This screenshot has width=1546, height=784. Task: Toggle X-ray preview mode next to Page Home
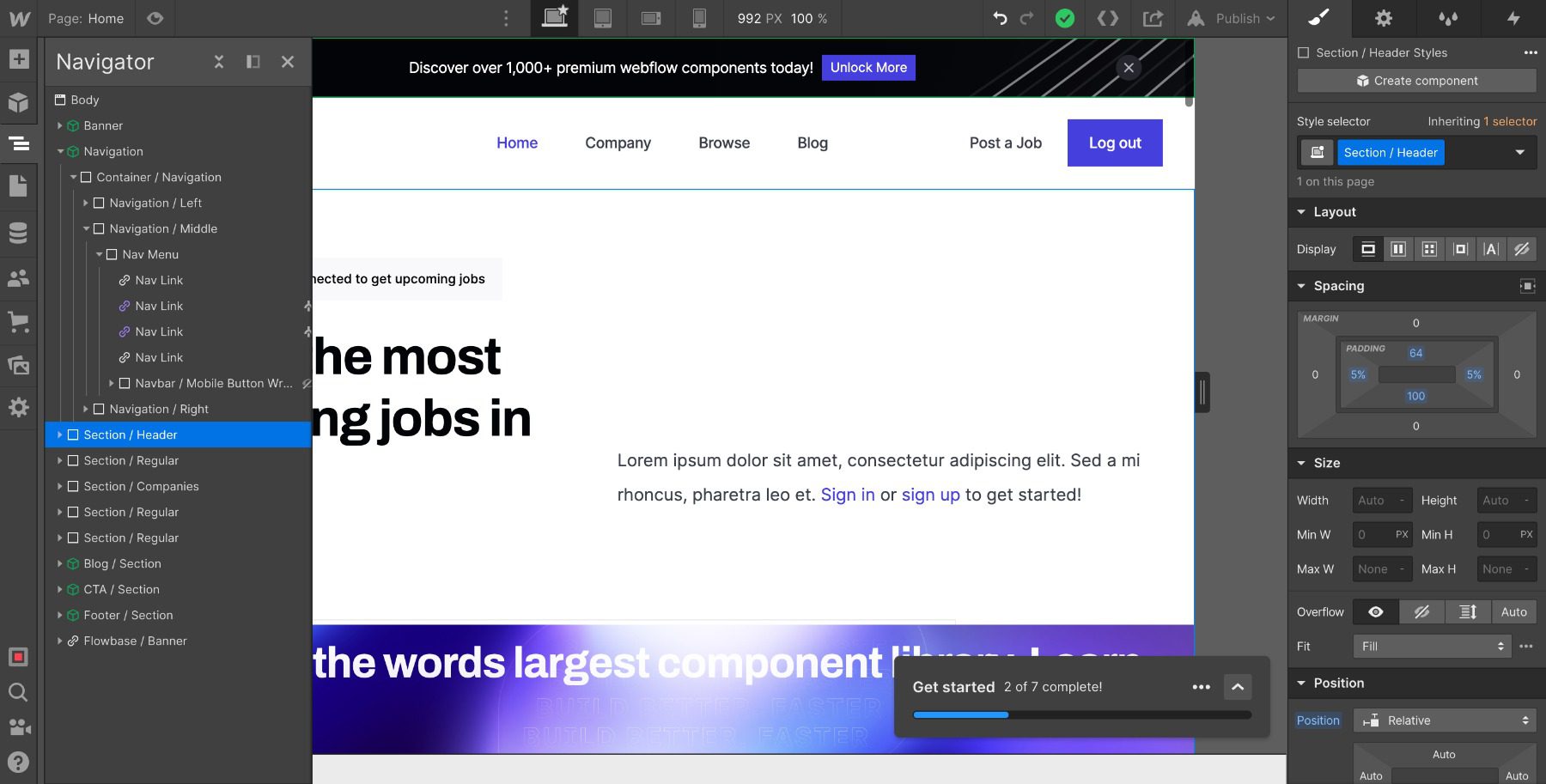coord(154,18)
